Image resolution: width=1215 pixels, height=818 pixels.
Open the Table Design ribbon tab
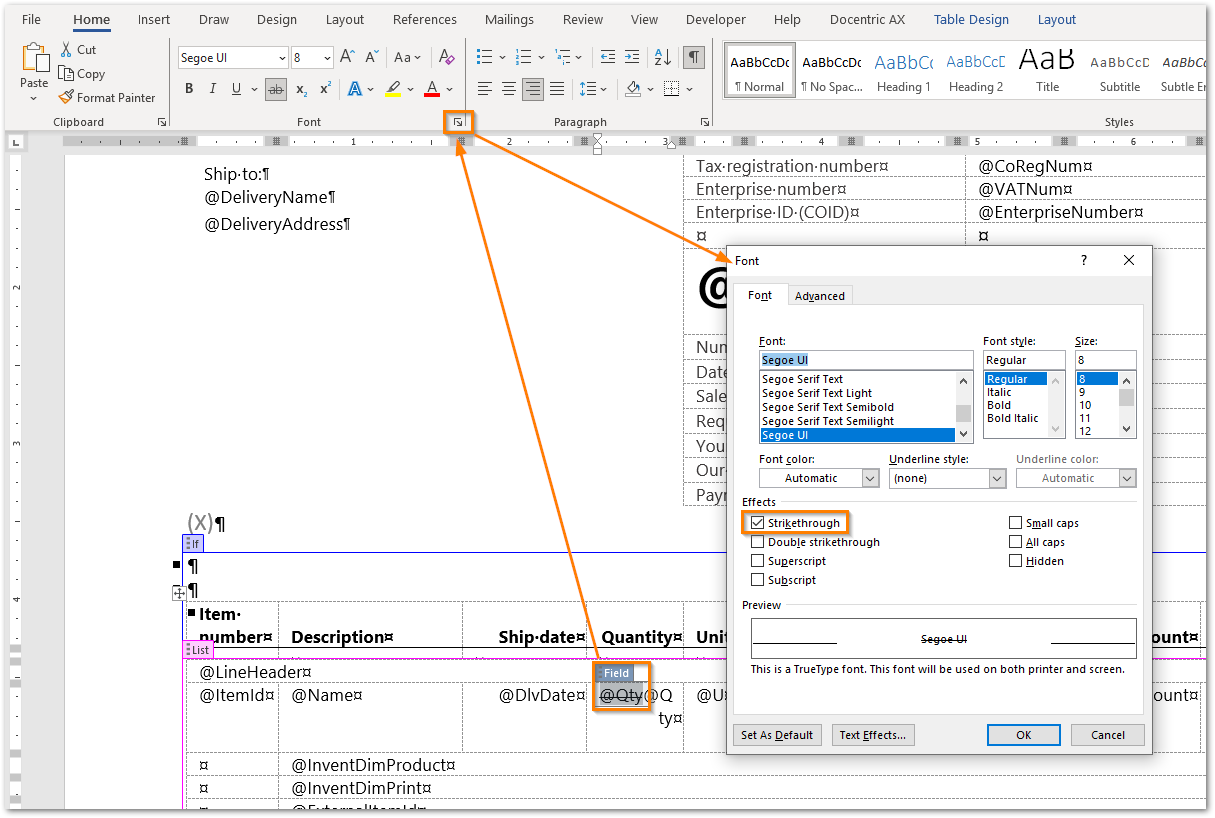pos(971,19)
